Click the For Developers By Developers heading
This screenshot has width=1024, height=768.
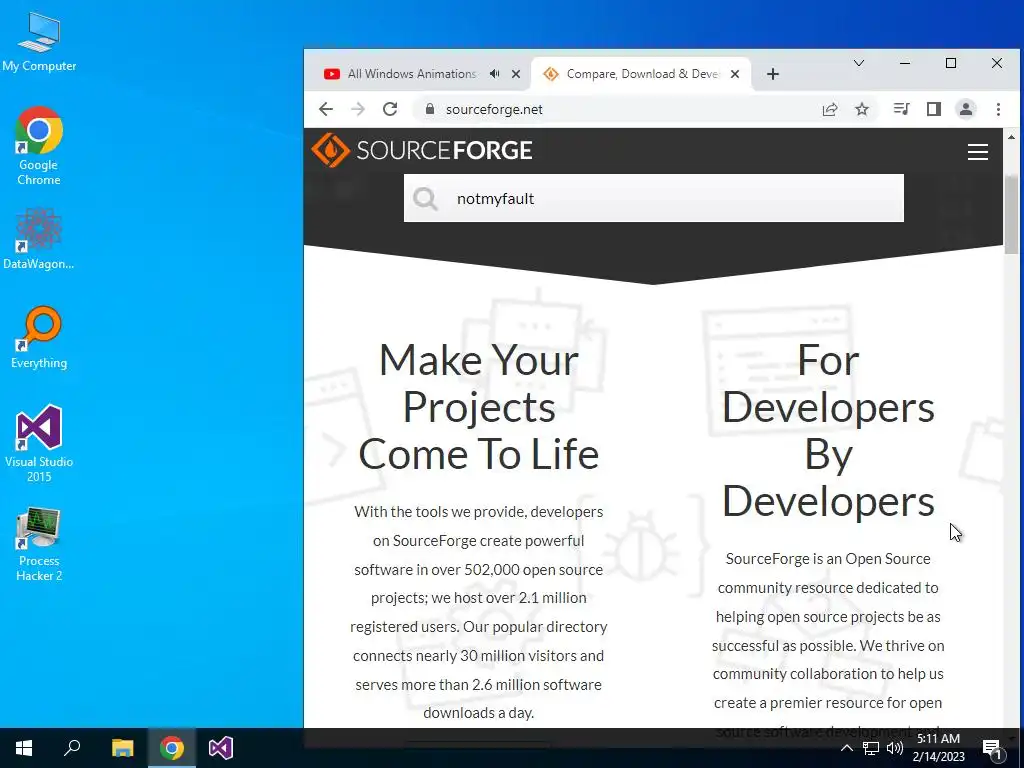click(828, 430)
